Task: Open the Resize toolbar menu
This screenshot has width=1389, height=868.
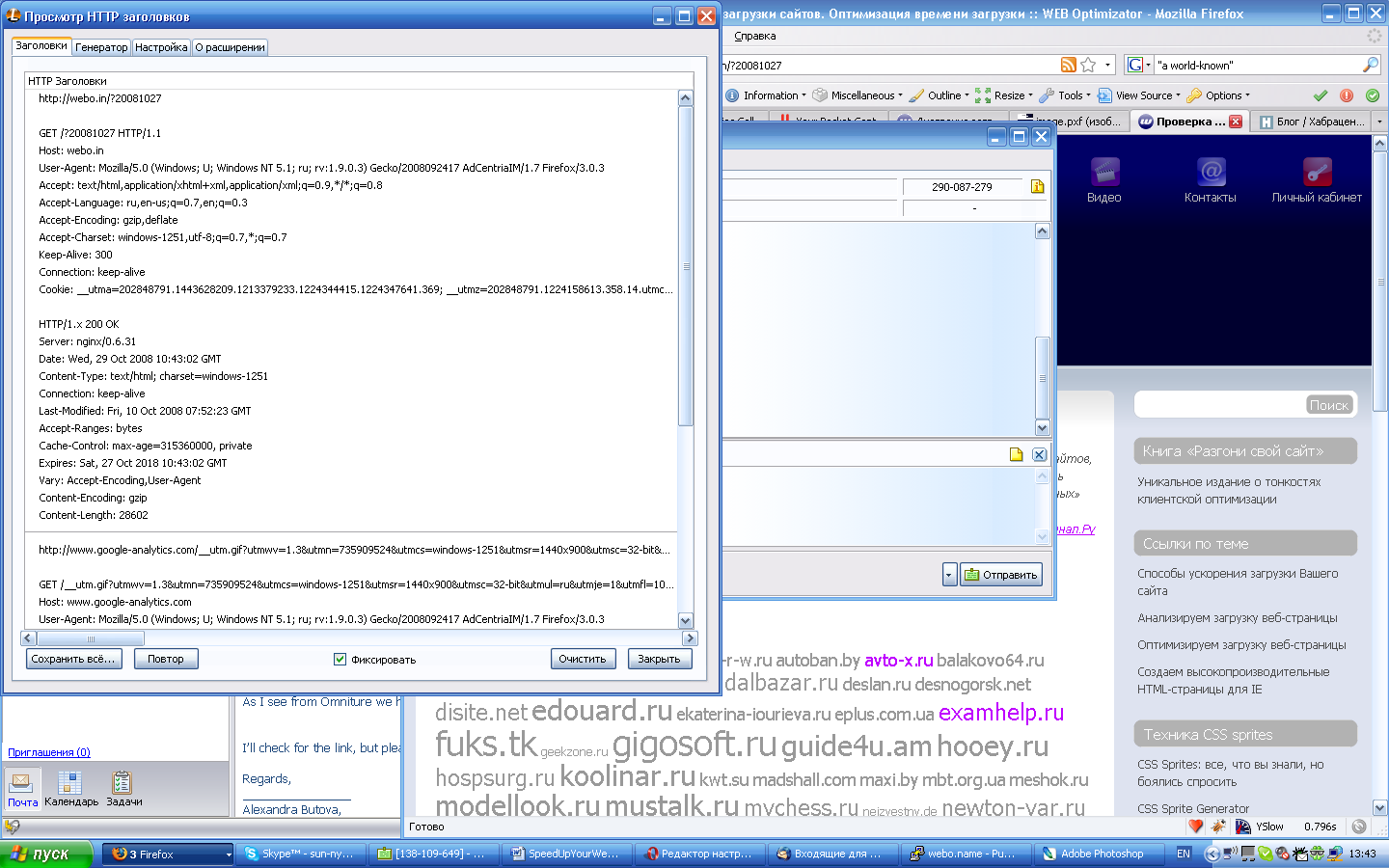Action: [1004, 95]
